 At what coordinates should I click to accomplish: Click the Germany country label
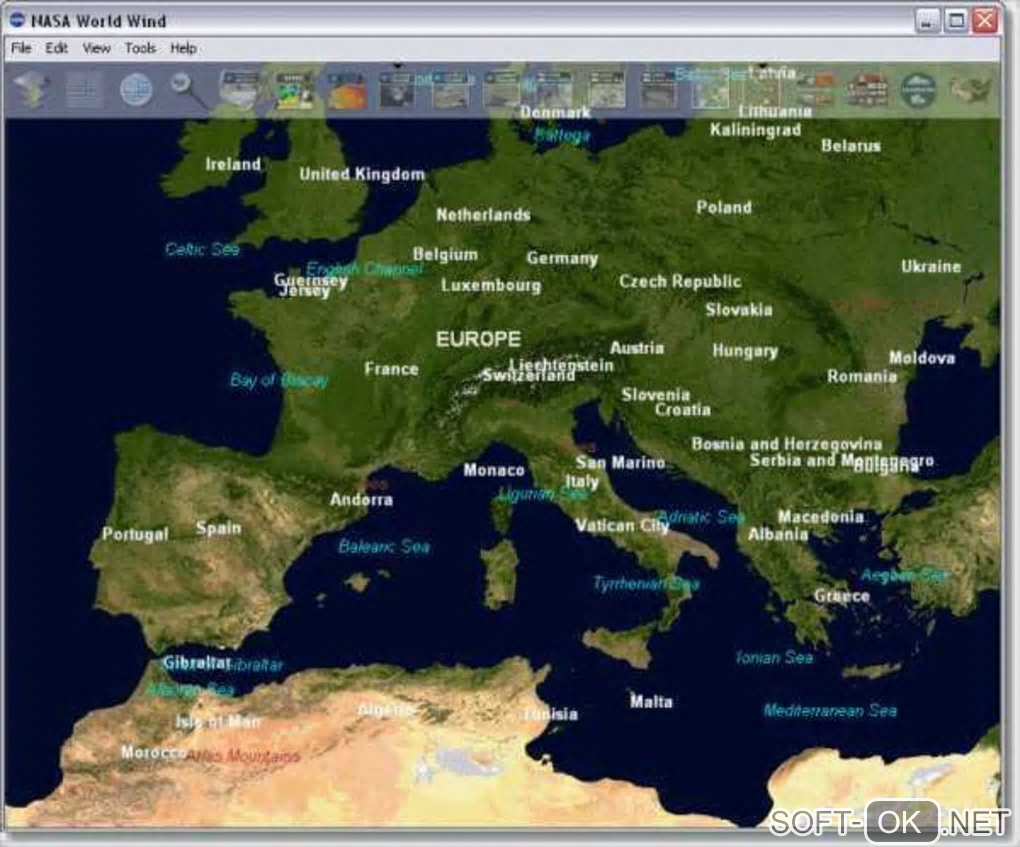click(562, 258)
